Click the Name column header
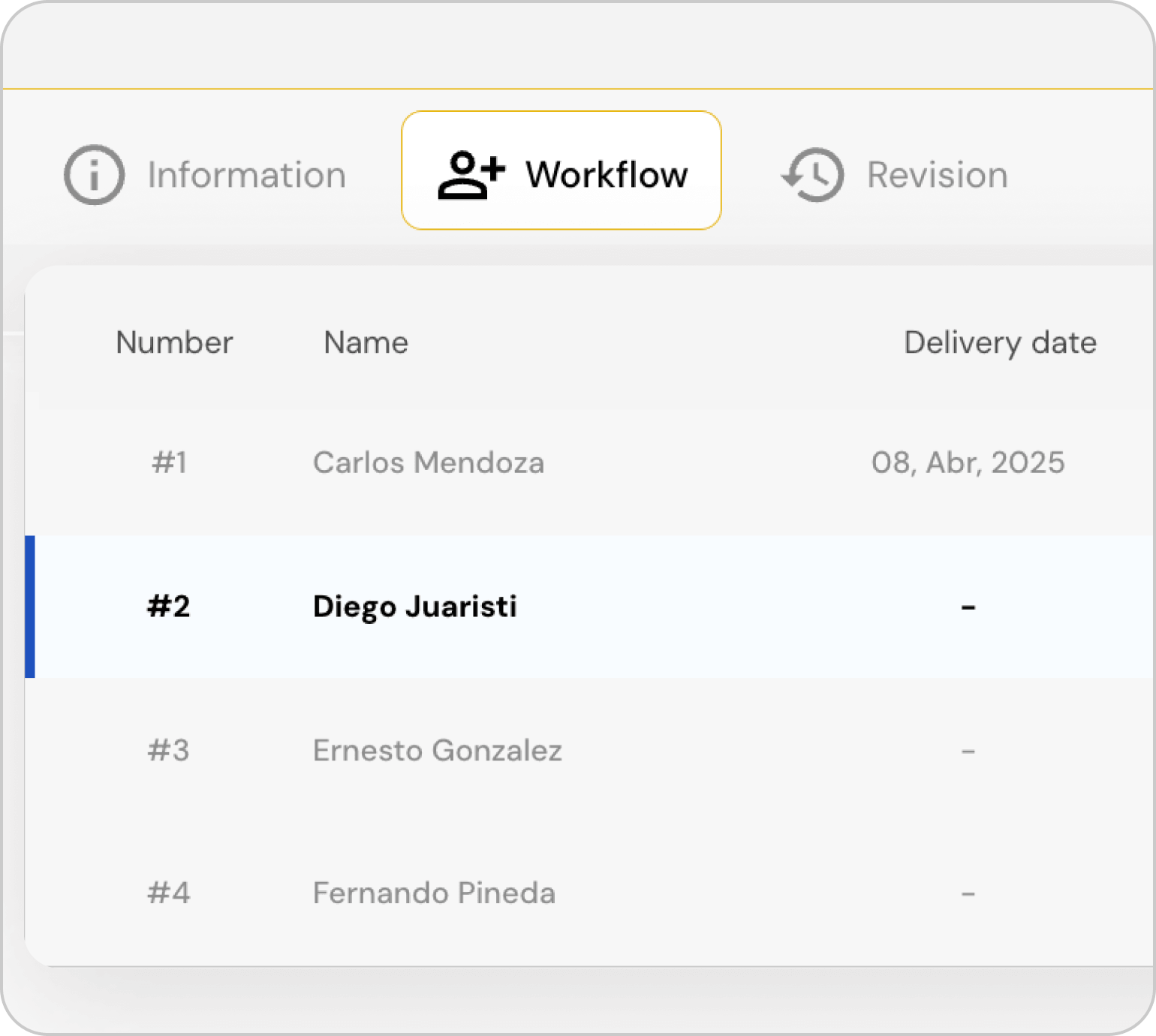Screen dimensions: 1156x1036 (366, 342)
